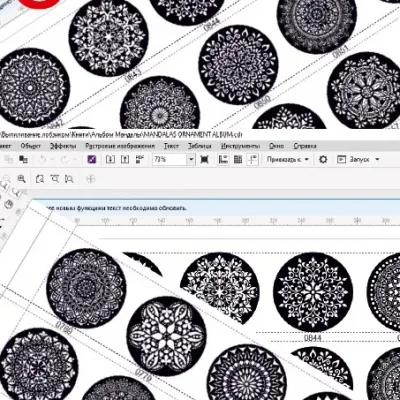The width and height of the screenshot is (400, 400).
Task: Click the 0770 label on the rotated page
Action: click(x=143, y=376)
